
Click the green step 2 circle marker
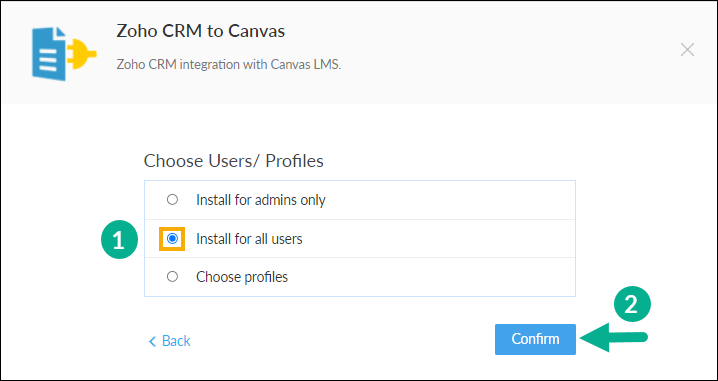tap(632, 305)
